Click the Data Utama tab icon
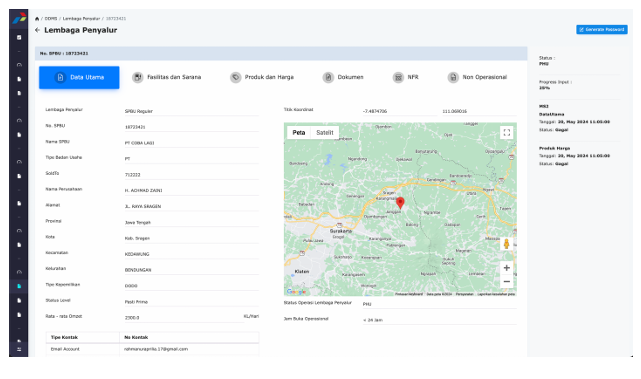The width and height of the screenshot is (641, 379). coord(60,77)
